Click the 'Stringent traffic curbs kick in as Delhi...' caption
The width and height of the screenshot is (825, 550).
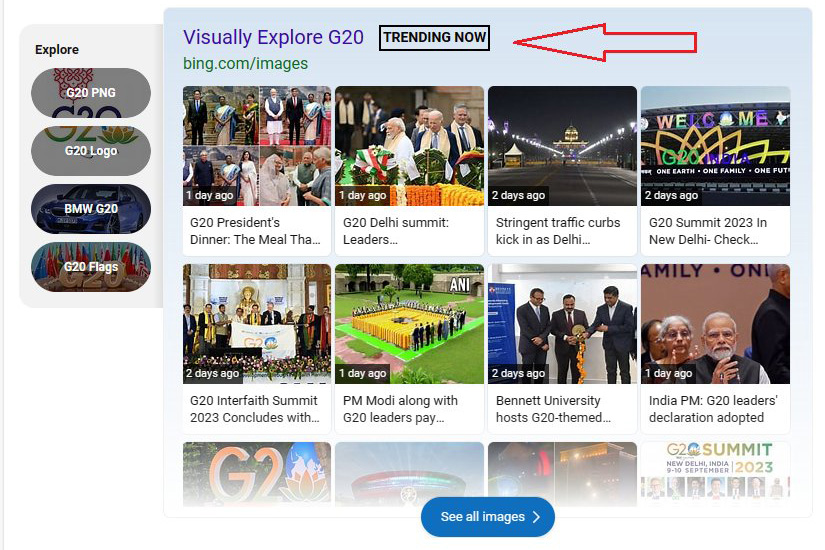point(558,231)
